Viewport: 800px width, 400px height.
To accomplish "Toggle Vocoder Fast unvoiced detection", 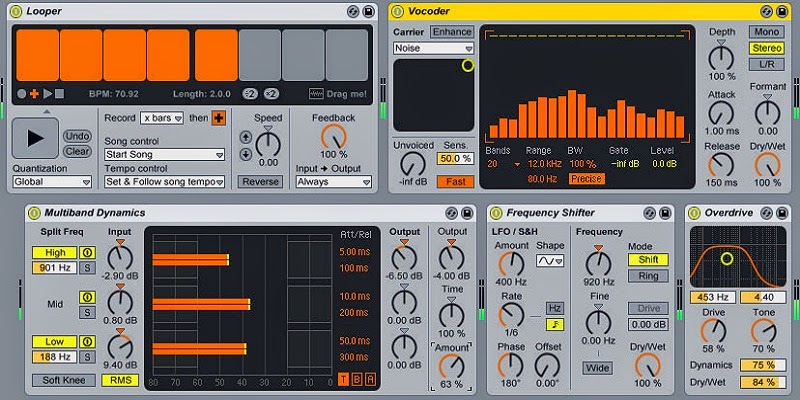I will click(x=456, y=182).
